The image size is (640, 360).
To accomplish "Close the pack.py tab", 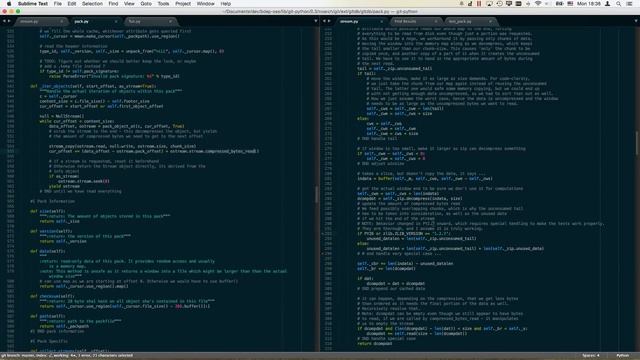I will [x=116, y=21].
